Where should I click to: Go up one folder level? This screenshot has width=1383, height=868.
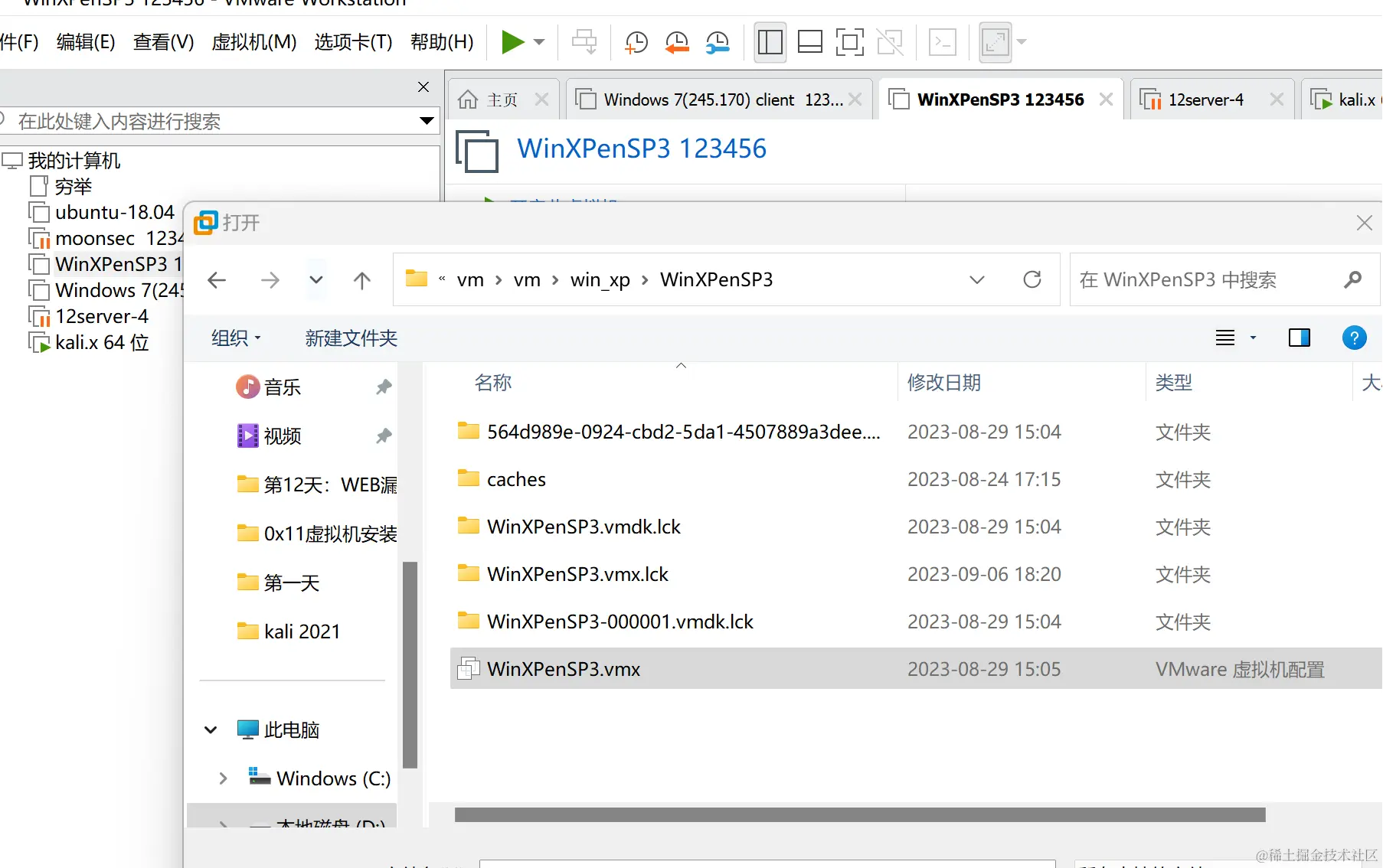[x=362, y=280]
